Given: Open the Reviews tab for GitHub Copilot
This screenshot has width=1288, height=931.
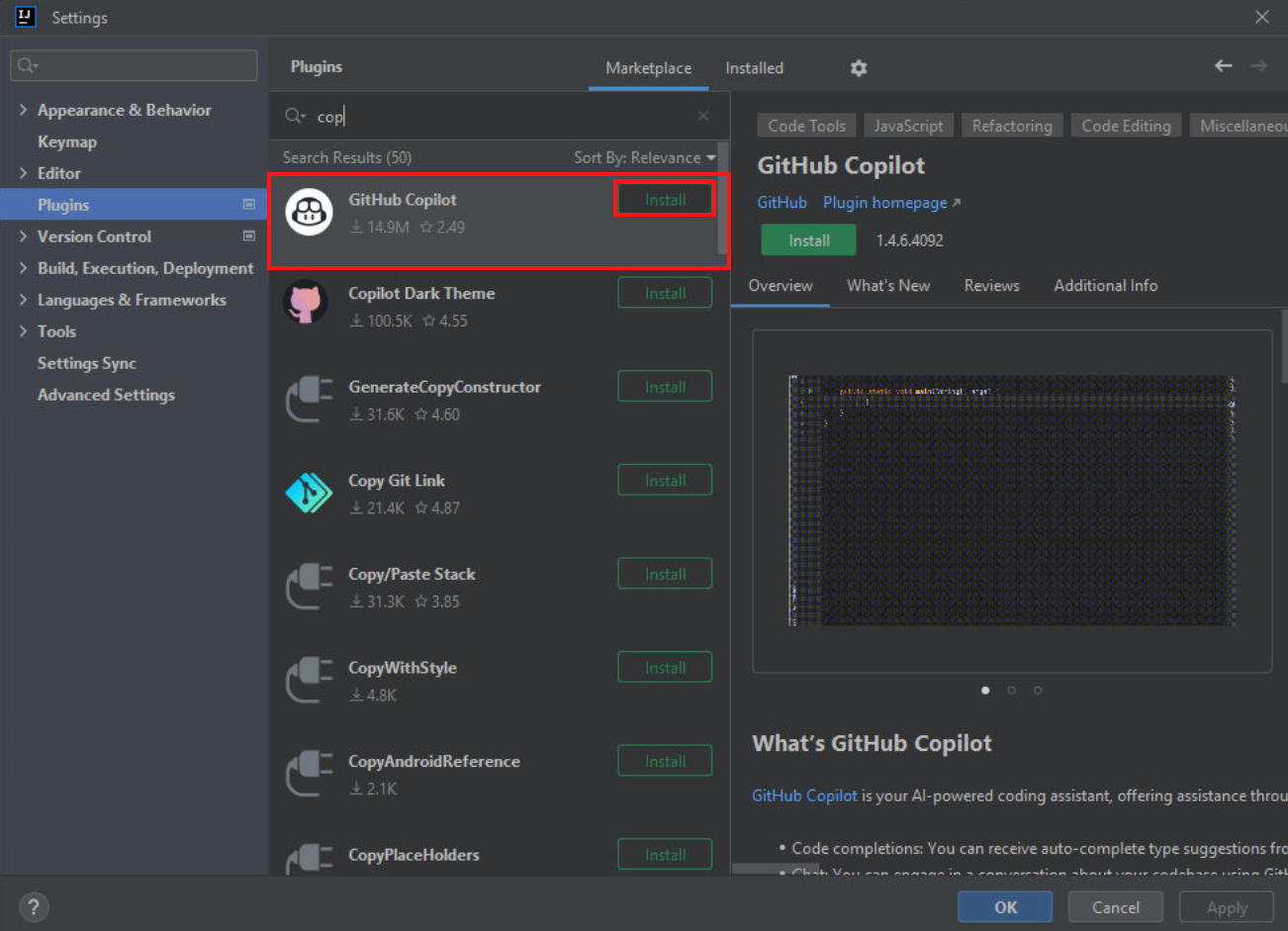Looking at the screenshot, I should (x=991, y=286).
